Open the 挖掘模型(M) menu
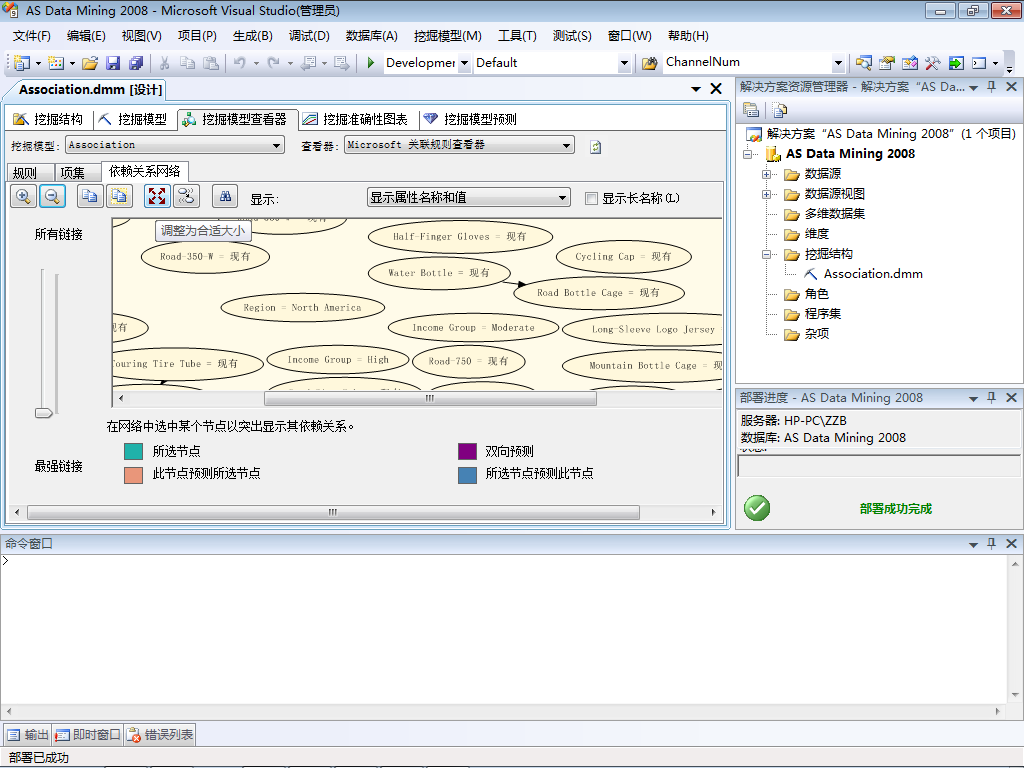Viewport: 1024px width, 768px height. [x=447, y=36]
